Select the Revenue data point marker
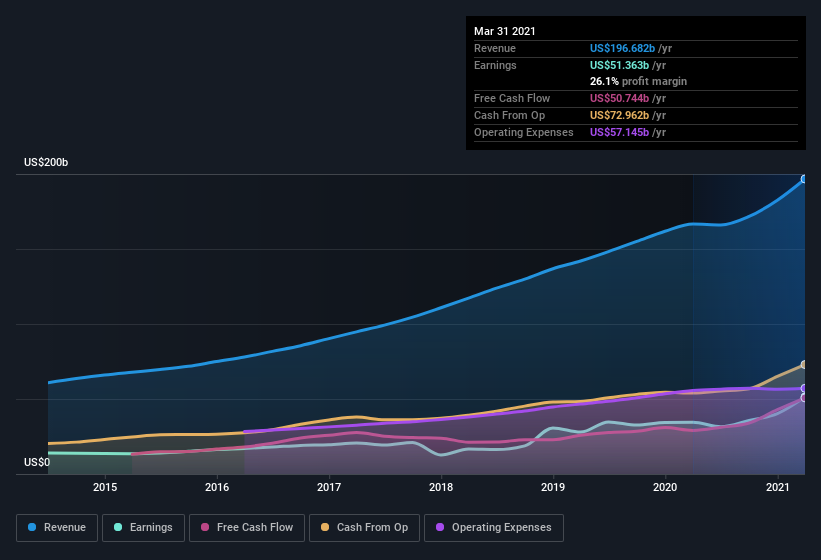This screenshot has height=560, width=821. click(804, 179)
